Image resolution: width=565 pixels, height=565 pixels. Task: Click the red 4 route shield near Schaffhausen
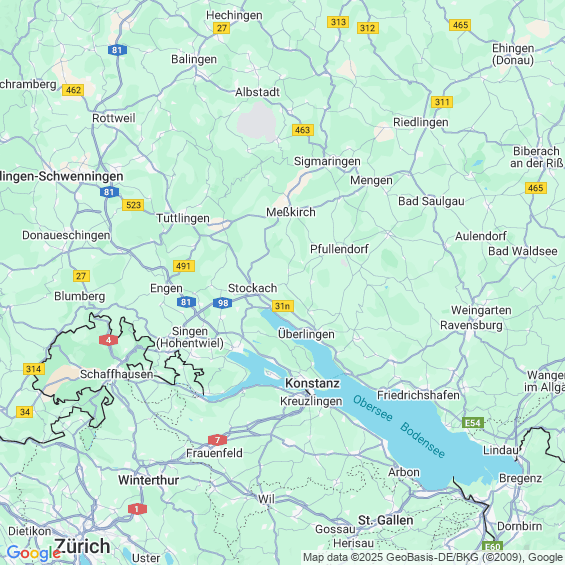pos(108,340)
